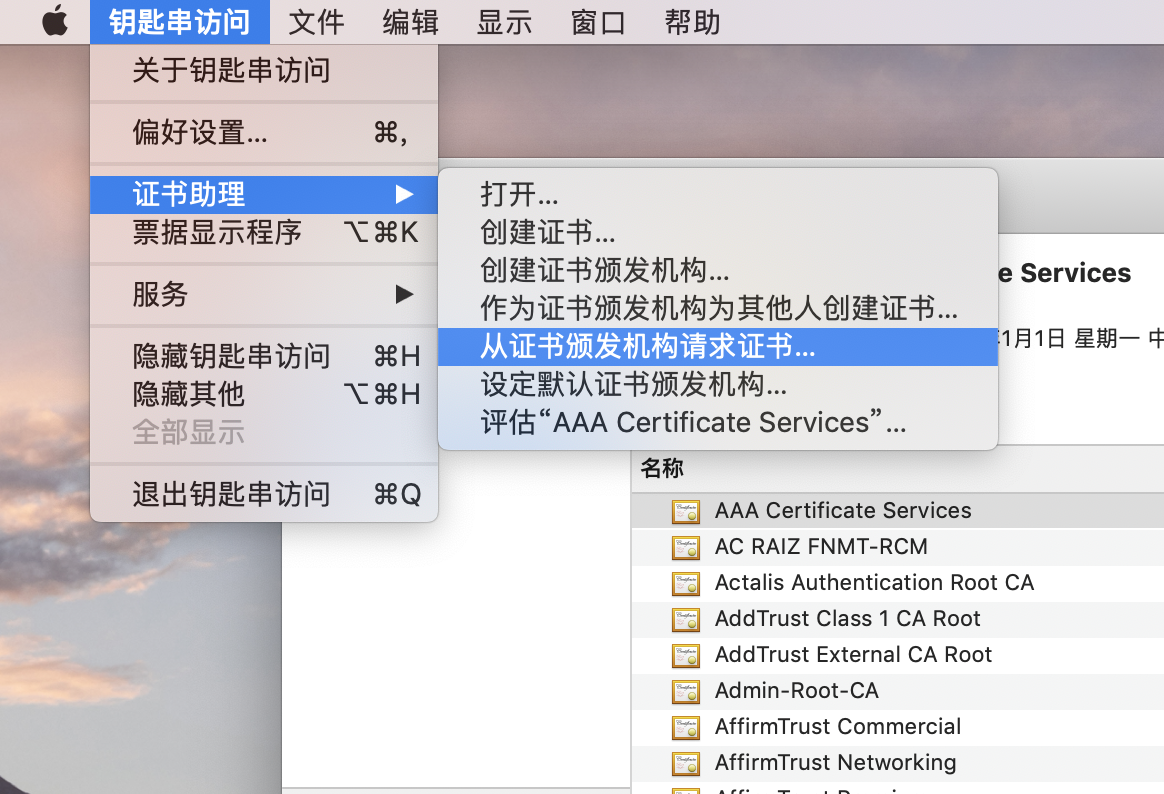
Task: Click the AddTrust Class 1 CA Root icon
Action: (x=686, y=618)
